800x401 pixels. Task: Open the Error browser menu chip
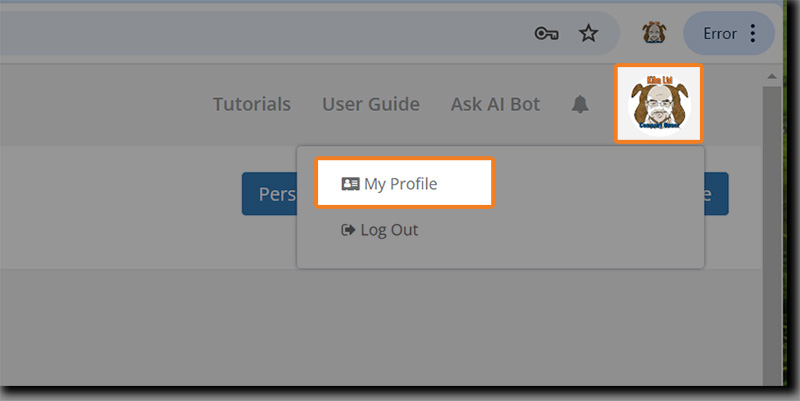pyautogui.click(x=720, y=34)
